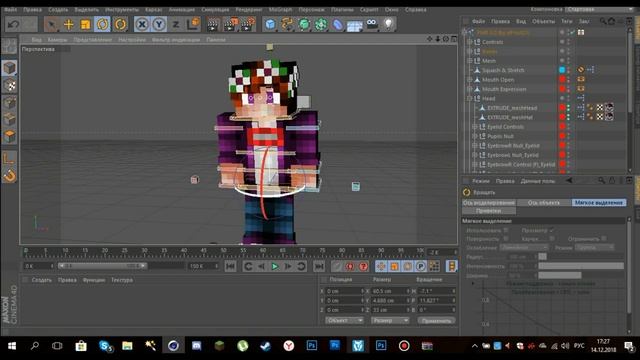Render to Picture Viewer icon
640x360 pixels.
pos(231,24)
